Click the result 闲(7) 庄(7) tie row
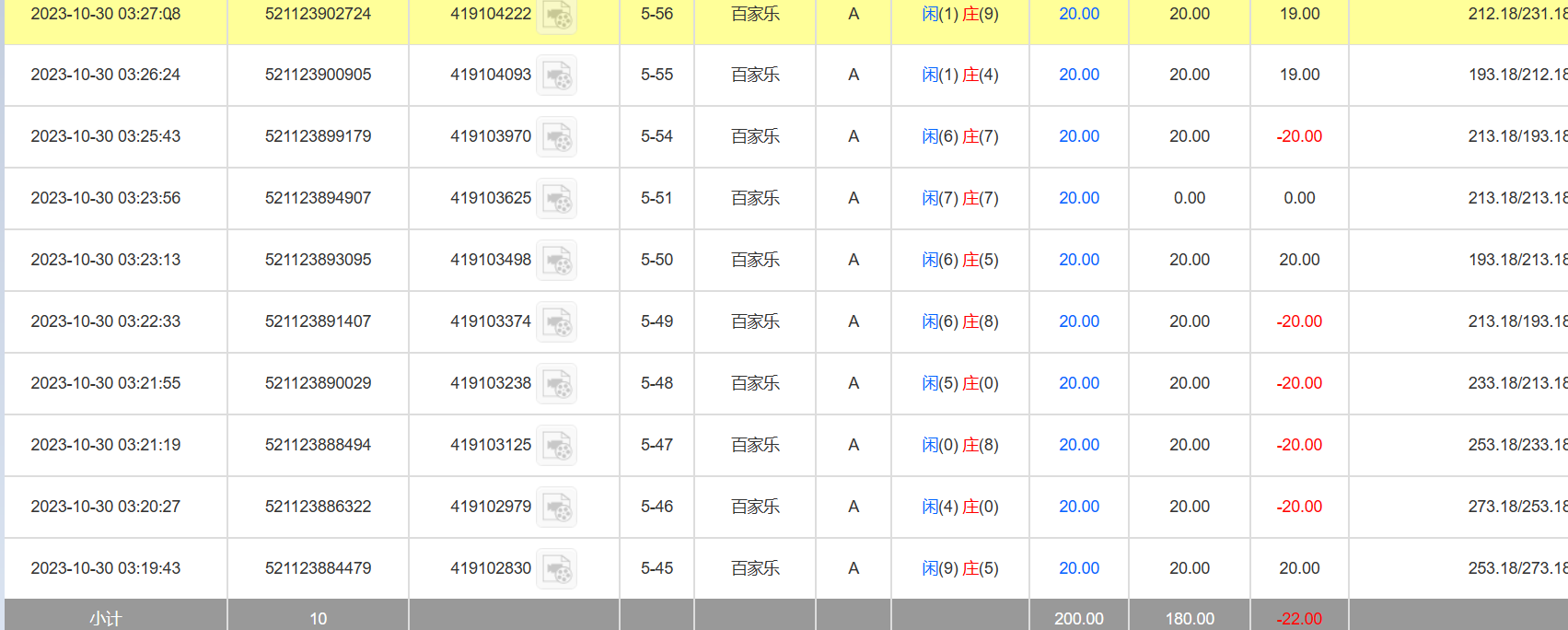The width and height of the screenshot is (1568, 630). [959, 198]
